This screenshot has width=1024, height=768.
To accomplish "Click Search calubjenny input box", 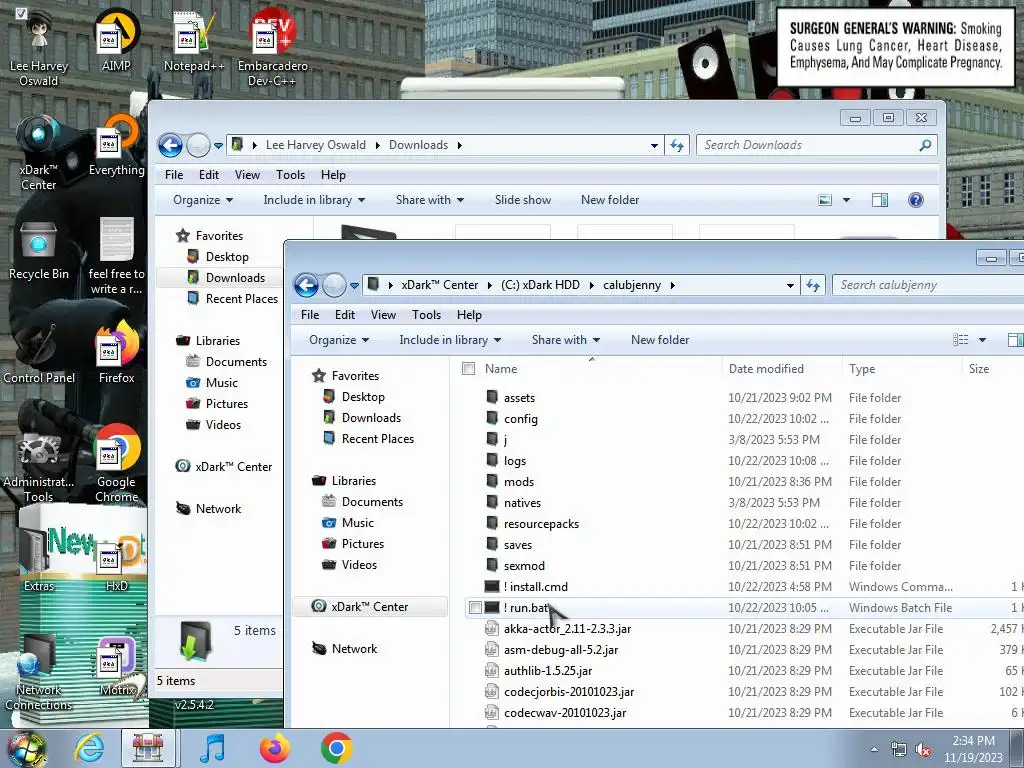I will coord(929,285).
